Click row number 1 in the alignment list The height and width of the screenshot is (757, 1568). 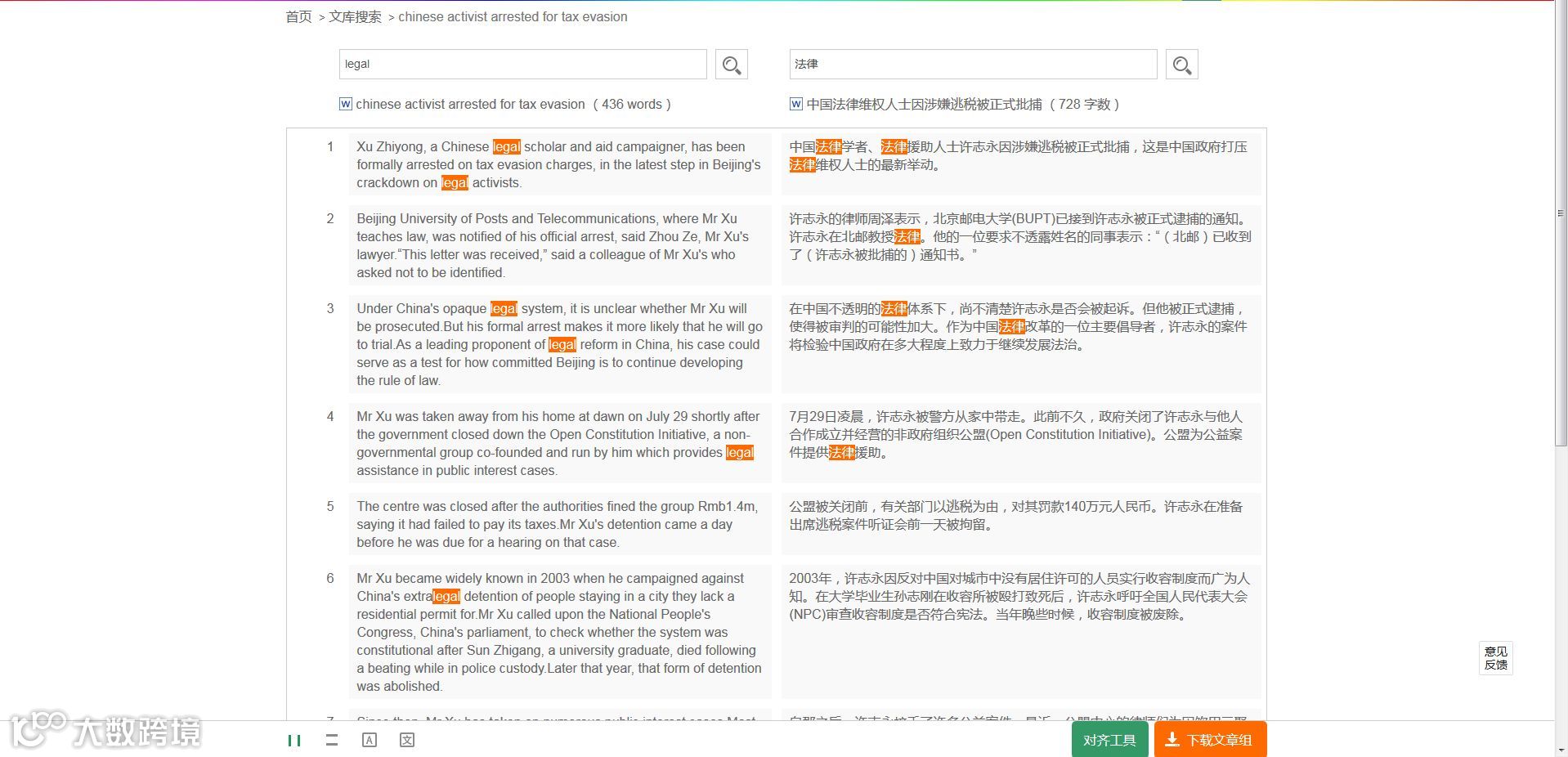tap(330, 147)
